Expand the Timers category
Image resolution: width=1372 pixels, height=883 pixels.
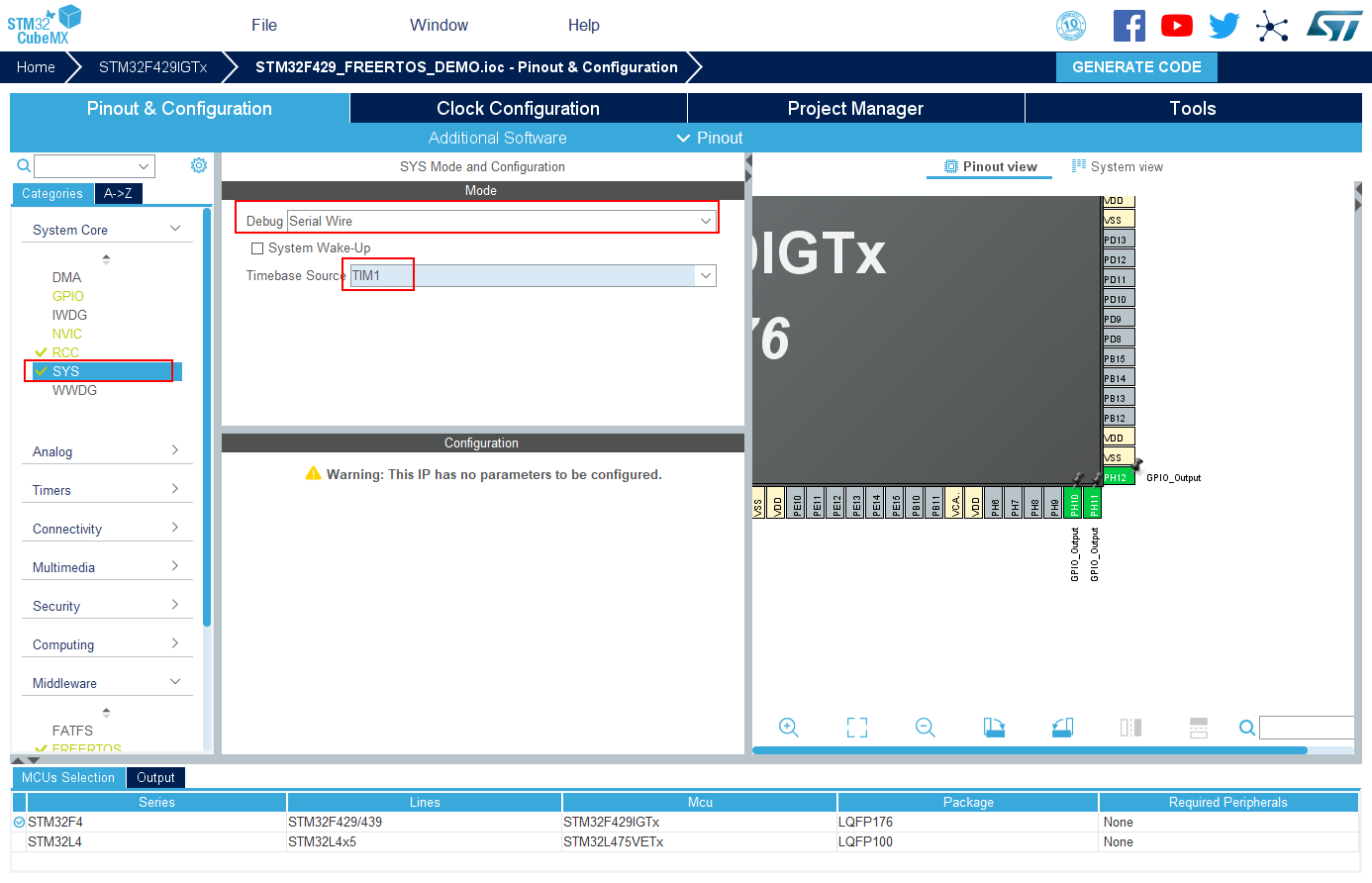point(107,490)
